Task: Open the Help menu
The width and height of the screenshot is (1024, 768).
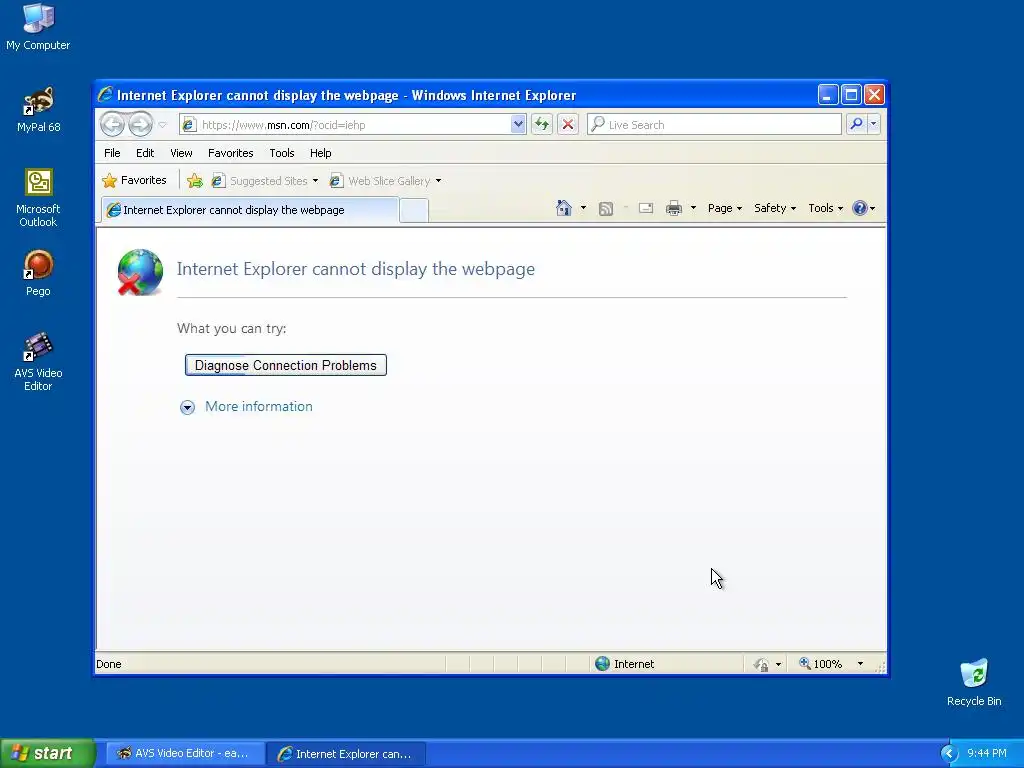Action: pos(320,153)
